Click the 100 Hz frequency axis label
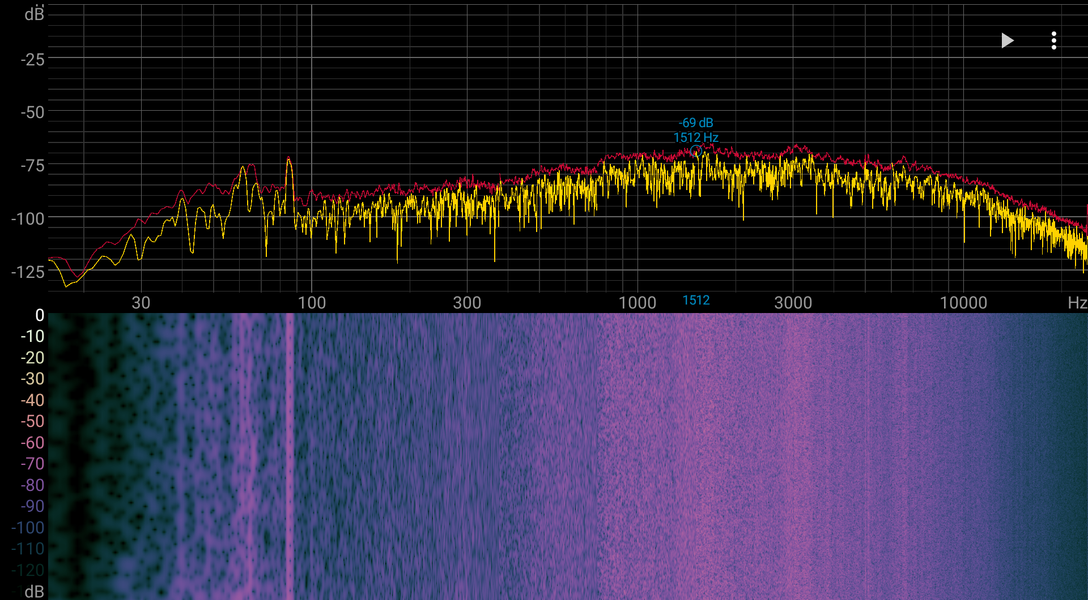The height and width of the screenshot is (600, 1088). (x=311, y=302)
